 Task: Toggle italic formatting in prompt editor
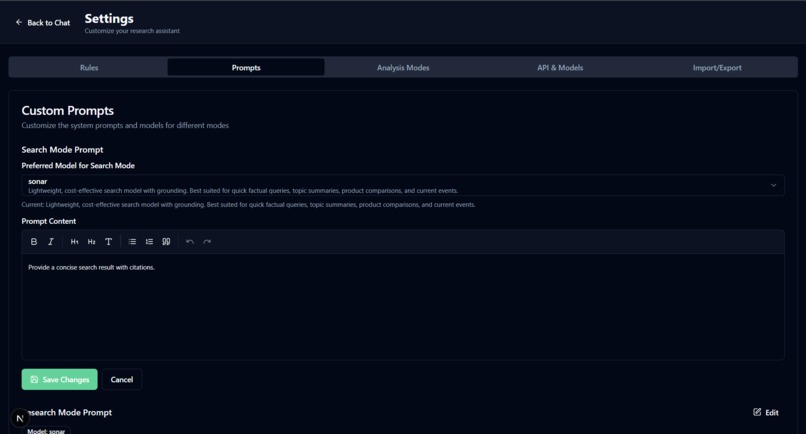[51, 242]
